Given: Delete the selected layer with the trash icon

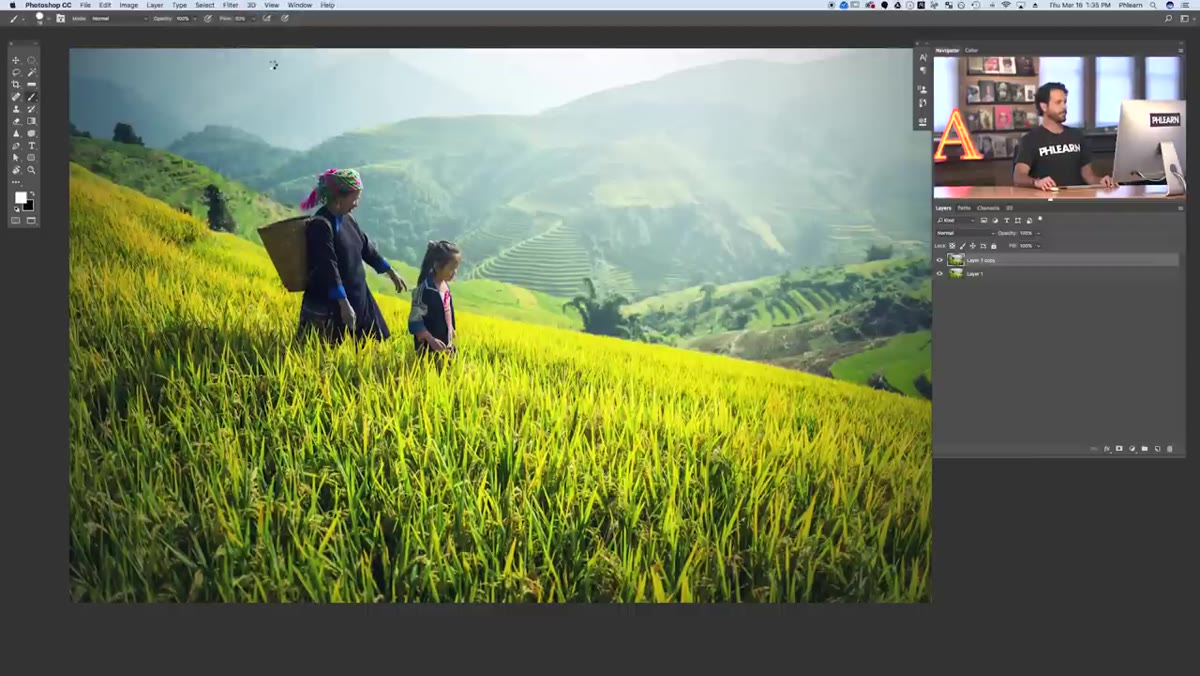Looking at the screenshot, I should pyautogui.click(x=1169, y=449).
